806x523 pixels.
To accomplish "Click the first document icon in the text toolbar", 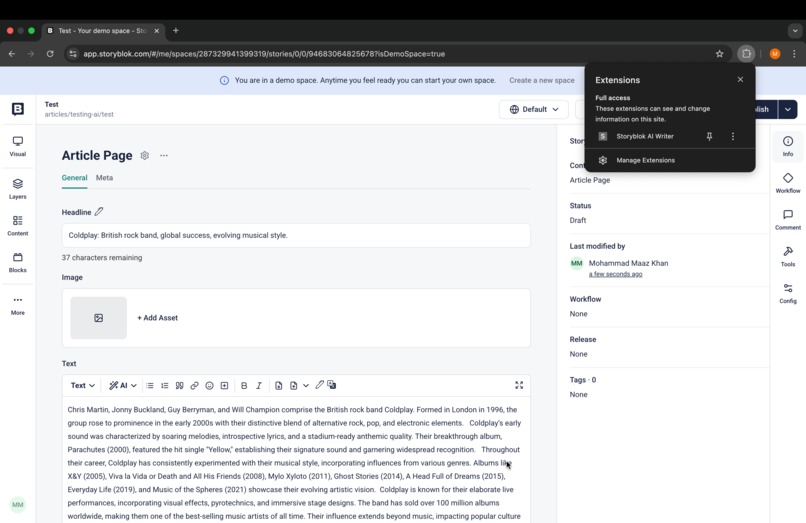I will coord(279,385).
